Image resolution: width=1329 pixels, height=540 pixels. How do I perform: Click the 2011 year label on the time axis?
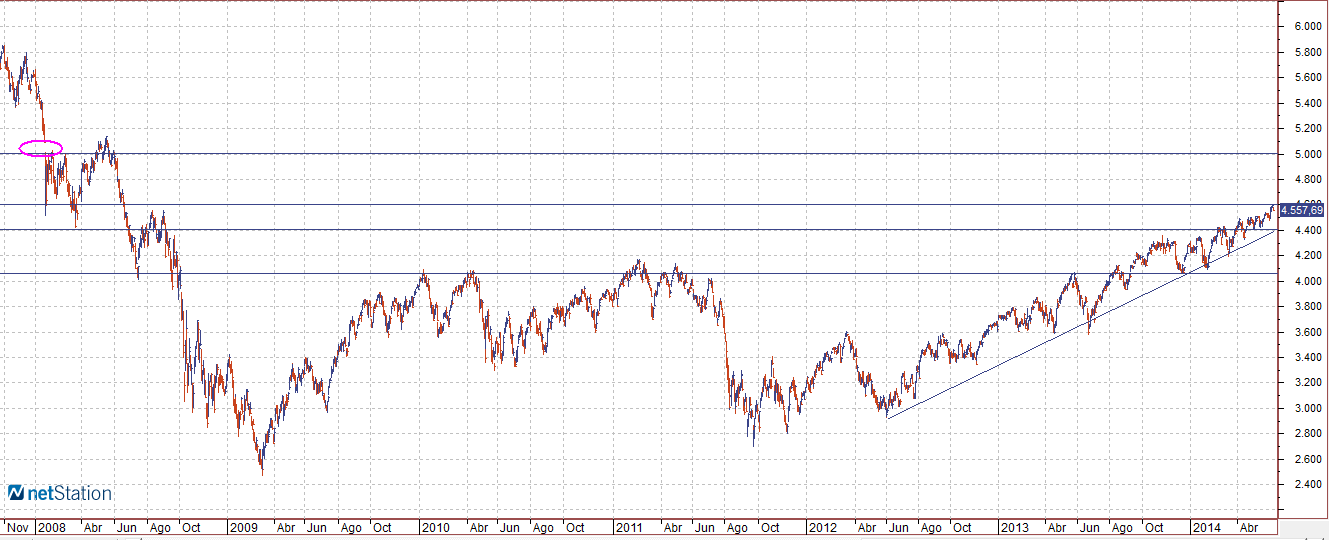(629, 527)
